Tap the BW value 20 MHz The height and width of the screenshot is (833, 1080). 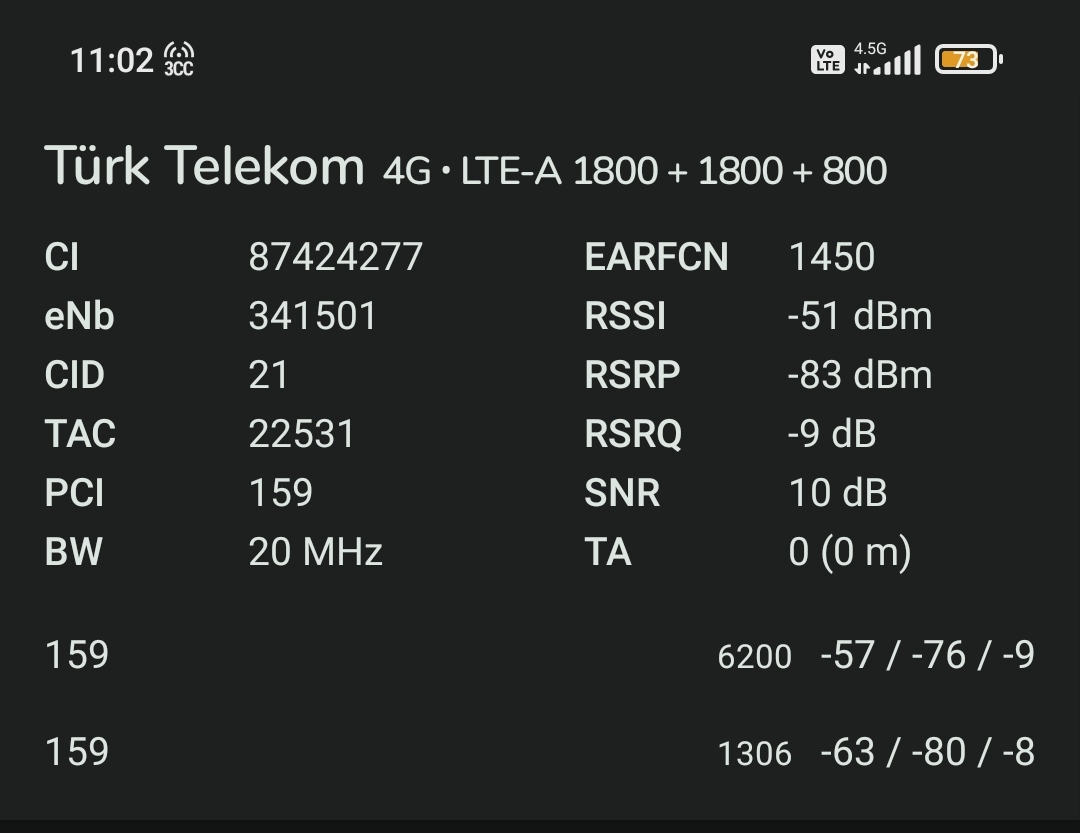pos(316,552)
